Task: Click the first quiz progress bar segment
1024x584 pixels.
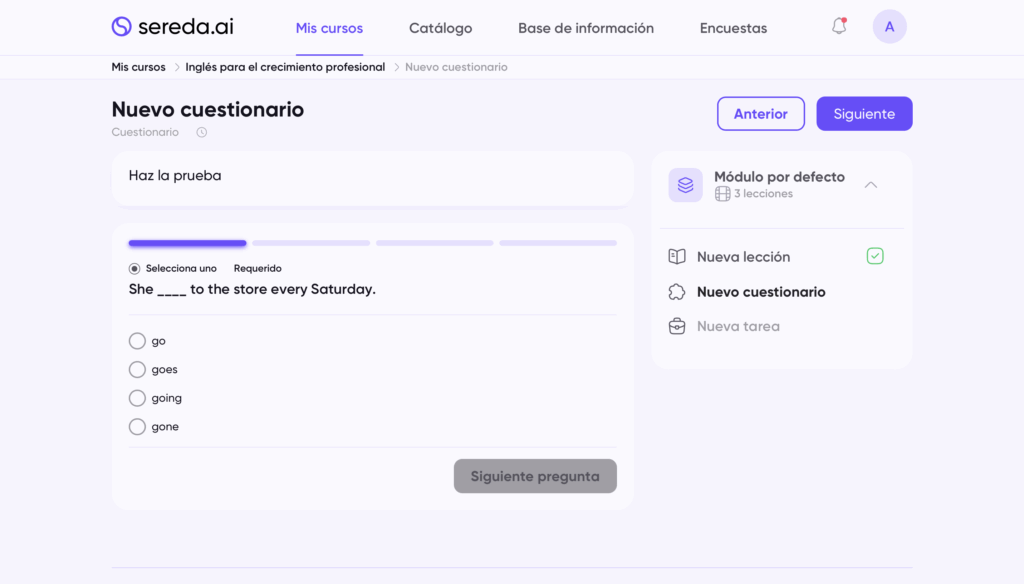Action: 187,243
